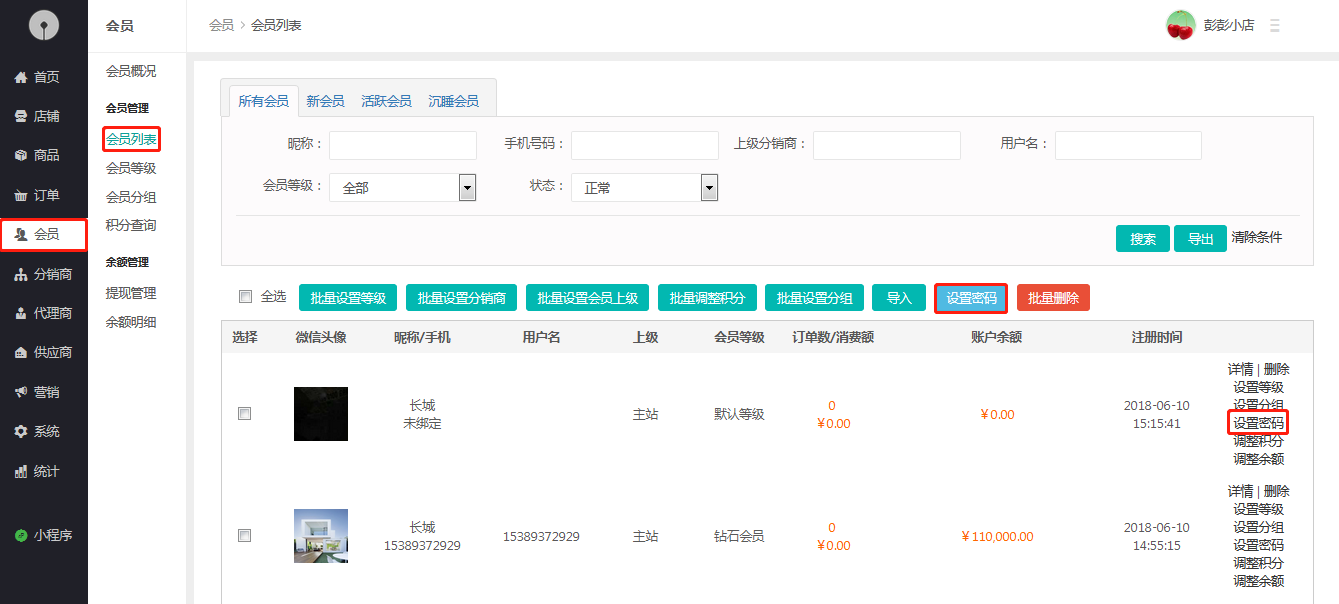
Task: Switch to the 新会员 tab
Action: 325,101
